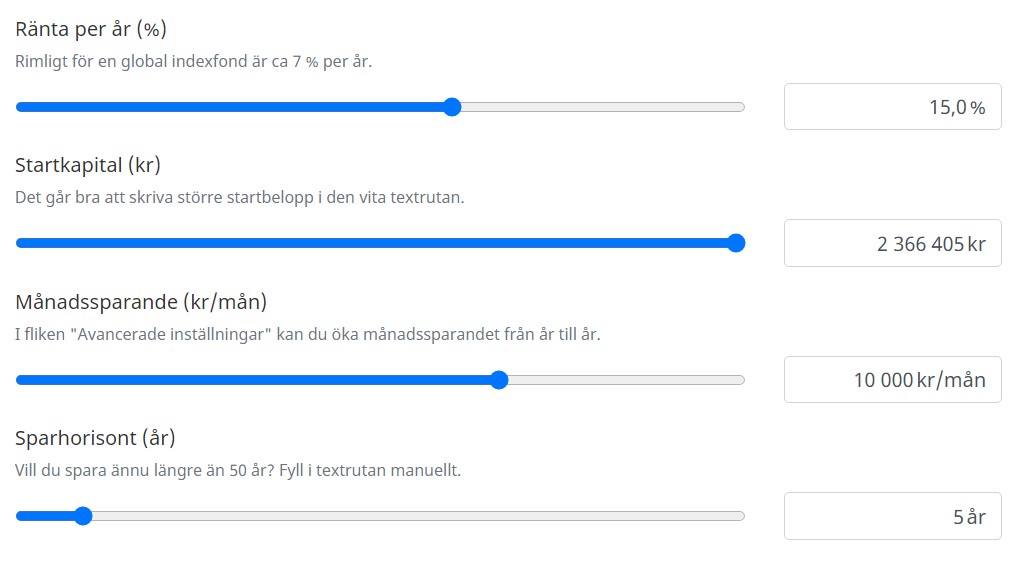Focus the 5 år savings horizon field

(x=892, y=516)
